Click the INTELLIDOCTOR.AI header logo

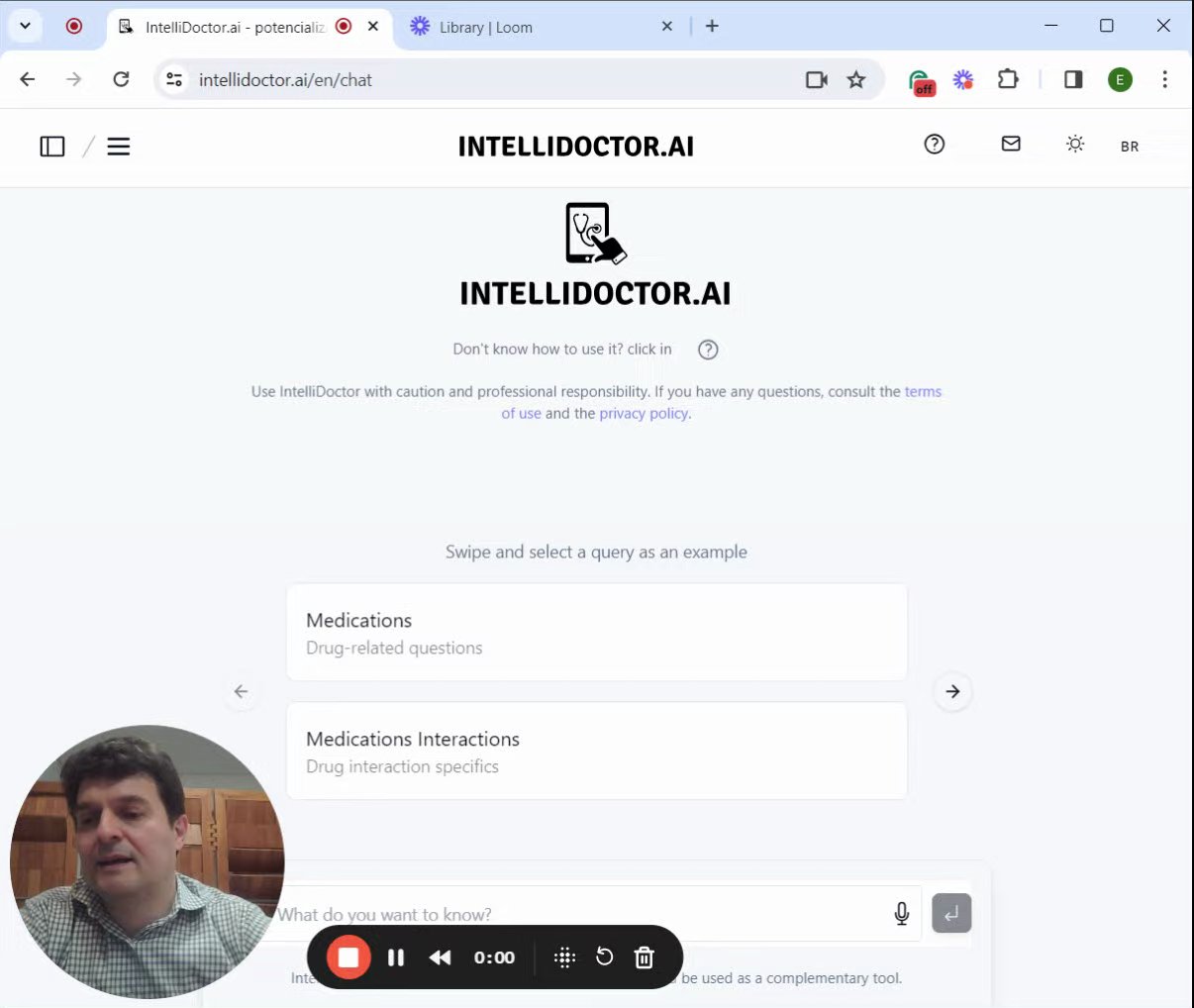pos(576,147)
